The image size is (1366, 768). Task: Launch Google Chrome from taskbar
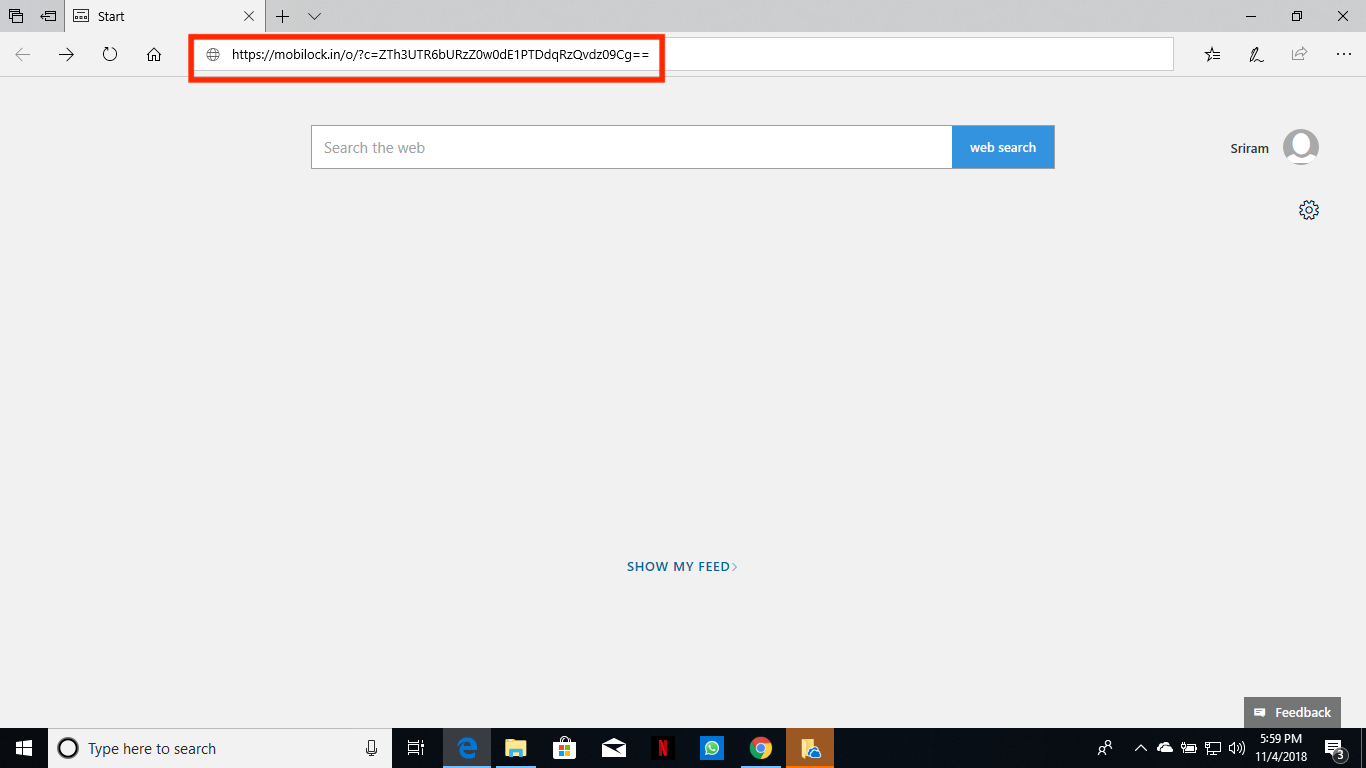761,748
